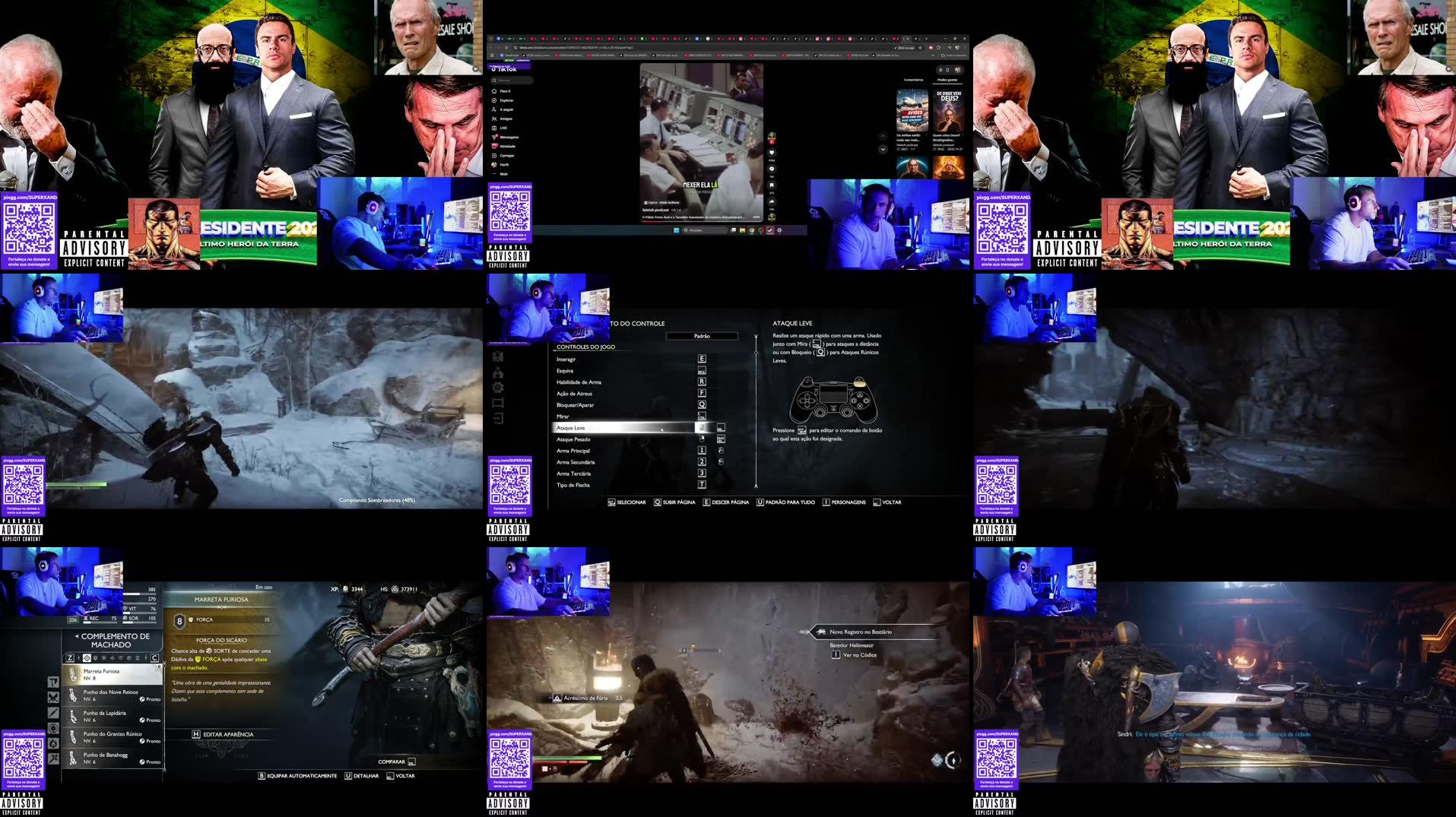Screen dimensions: 1456x817
Task: Toggle the bookmark on the TikTok video
Action: coord(772,185)
